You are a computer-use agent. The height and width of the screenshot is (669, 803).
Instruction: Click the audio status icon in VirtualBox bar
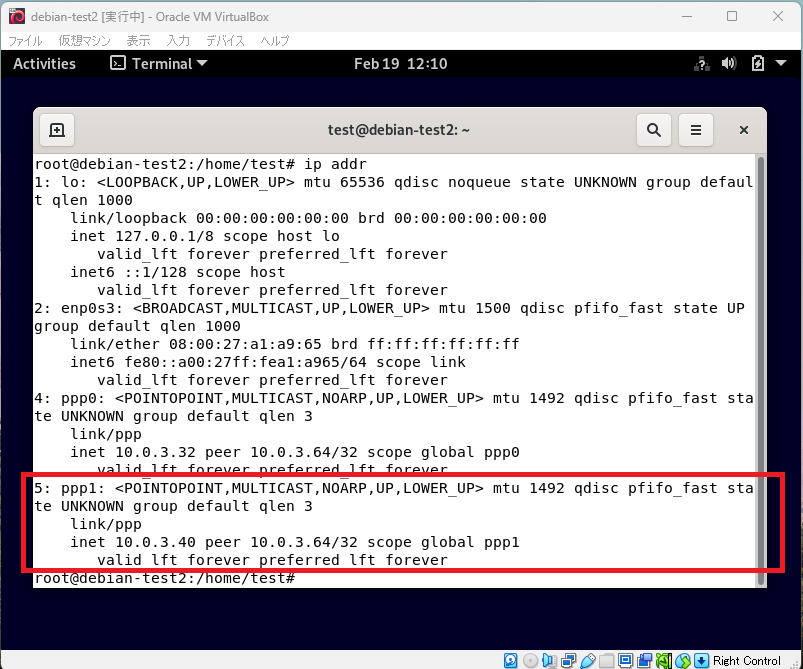[x=550, y=660]
